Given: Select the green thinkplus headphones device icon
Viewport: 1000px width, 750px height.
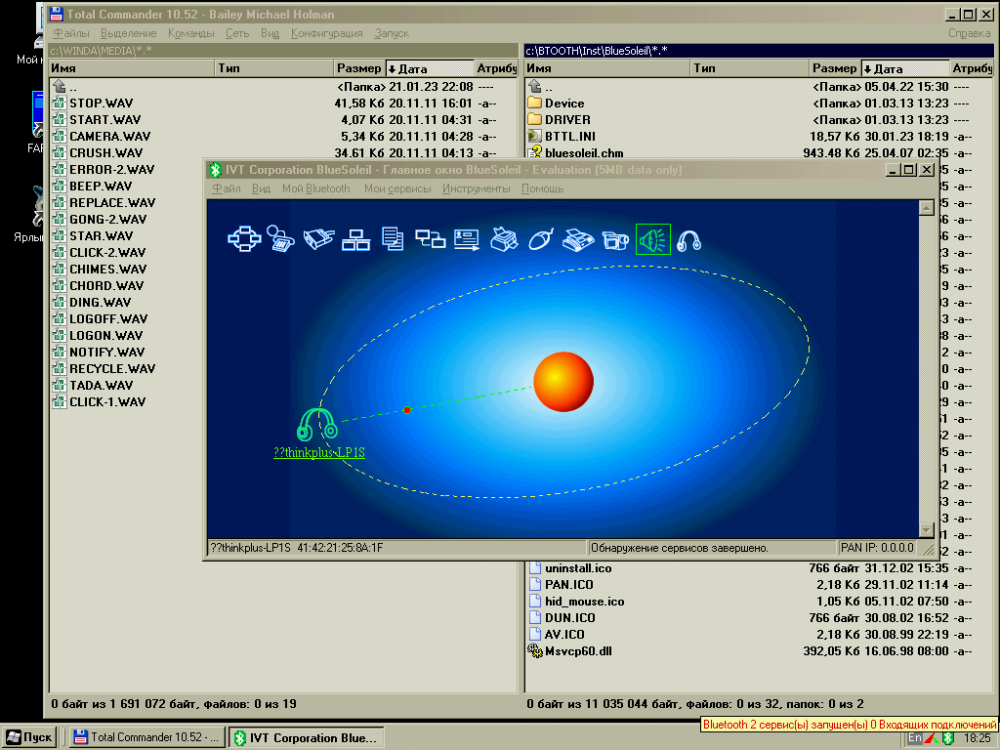Looking at the screenshot, I should tap(318, 424).
